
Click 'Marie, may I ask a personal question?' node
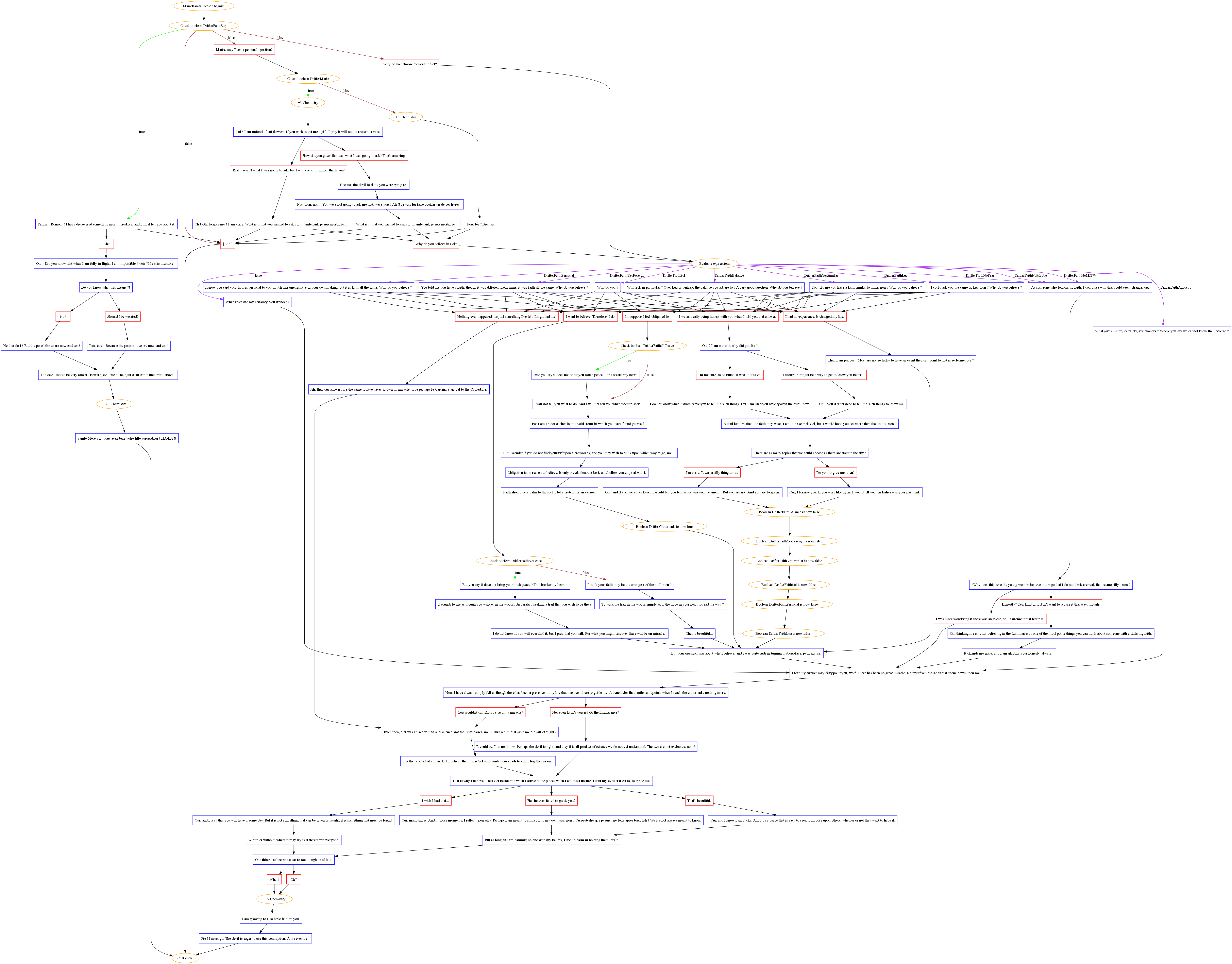(244, 50)
